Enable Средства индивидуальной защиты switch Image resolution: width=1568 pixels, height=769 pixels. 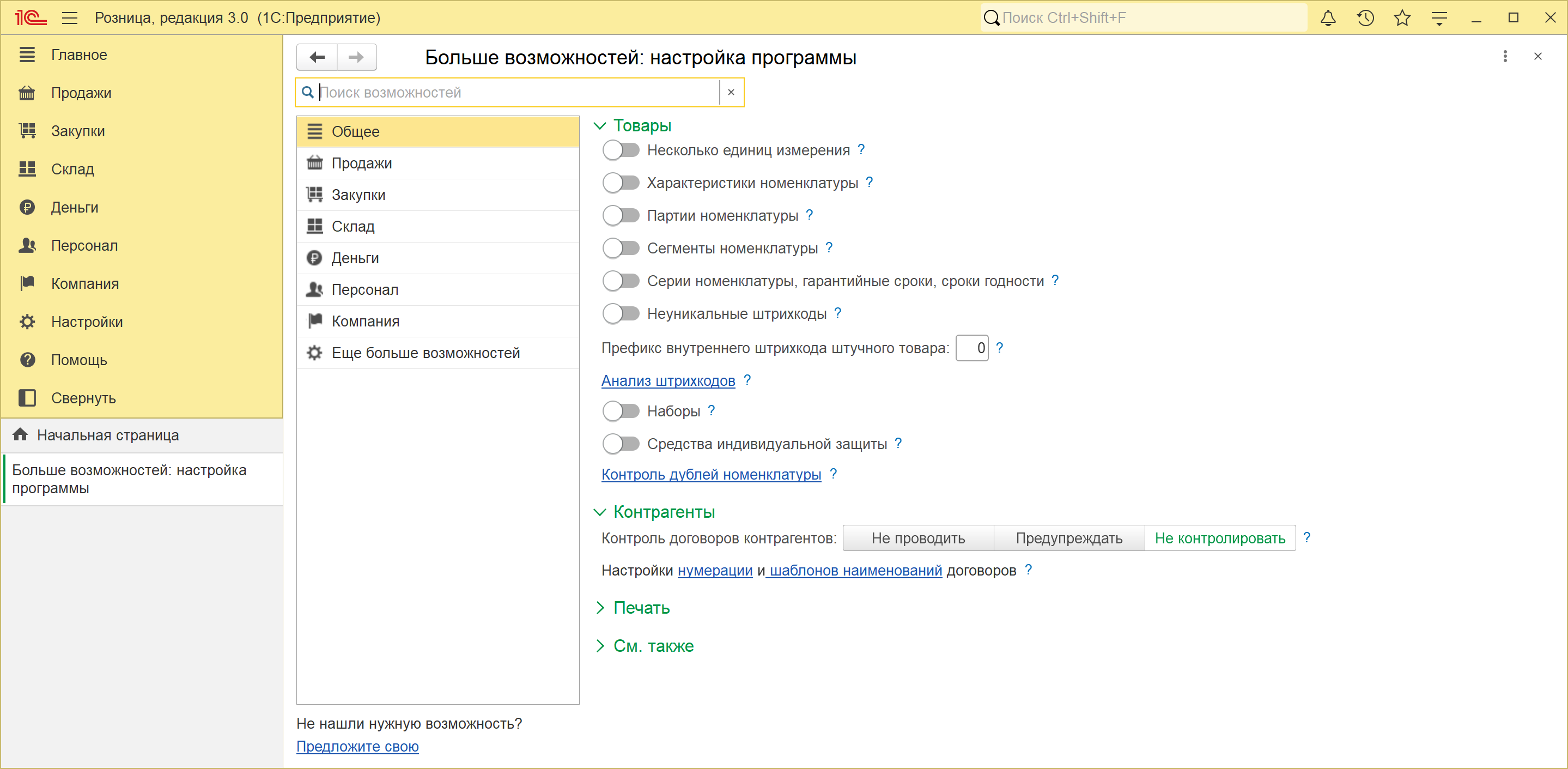(x=621, y=444)
